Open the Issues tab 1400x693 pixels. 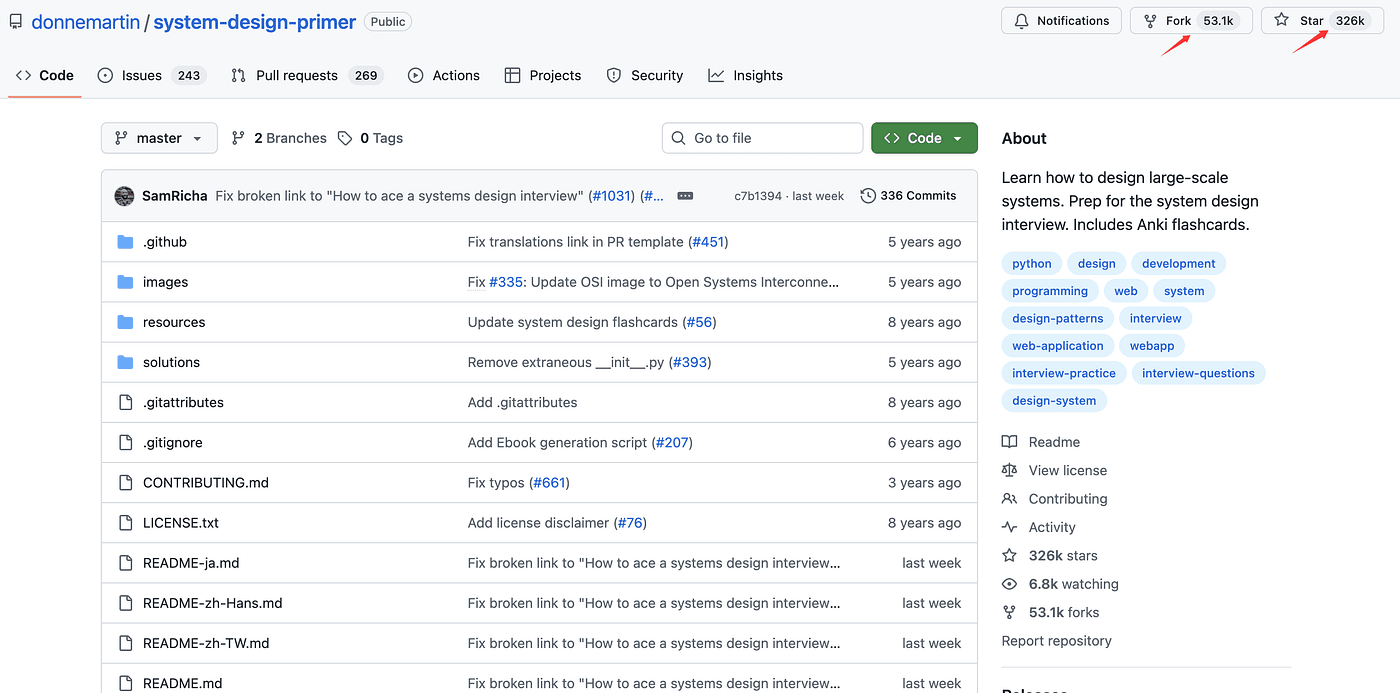point(141,76)
